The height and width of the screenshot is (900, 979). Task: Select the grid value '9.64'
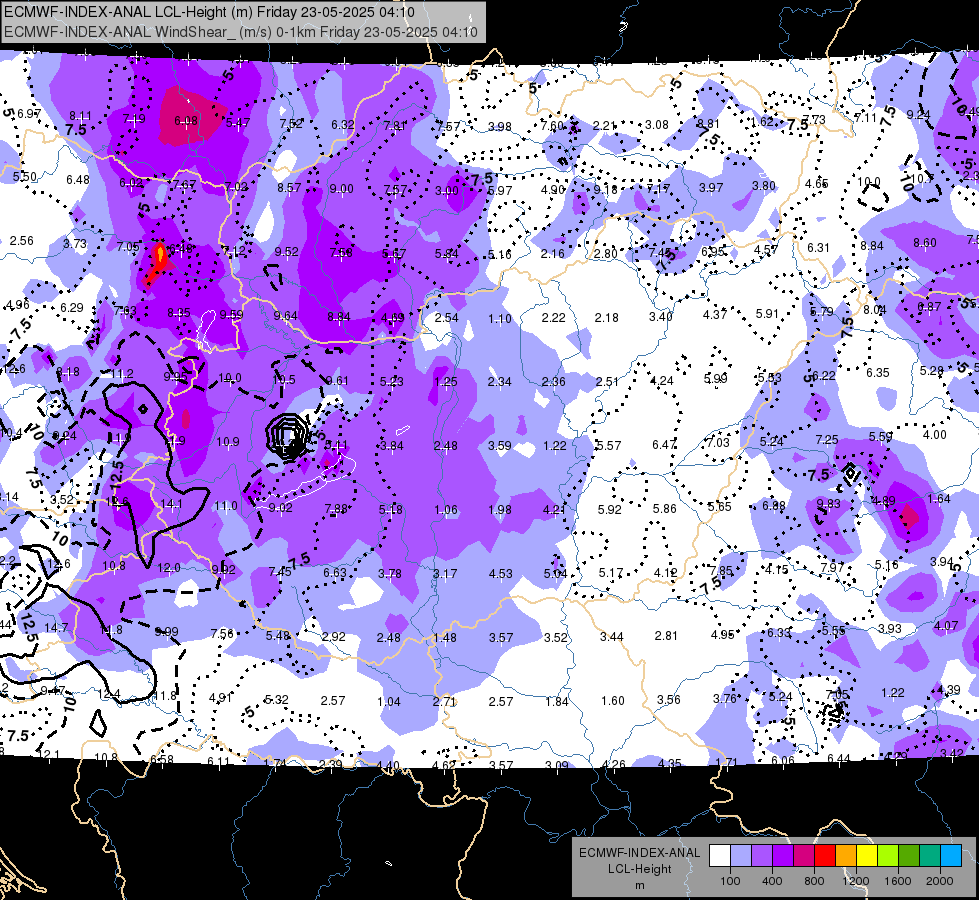click(285, 315)
